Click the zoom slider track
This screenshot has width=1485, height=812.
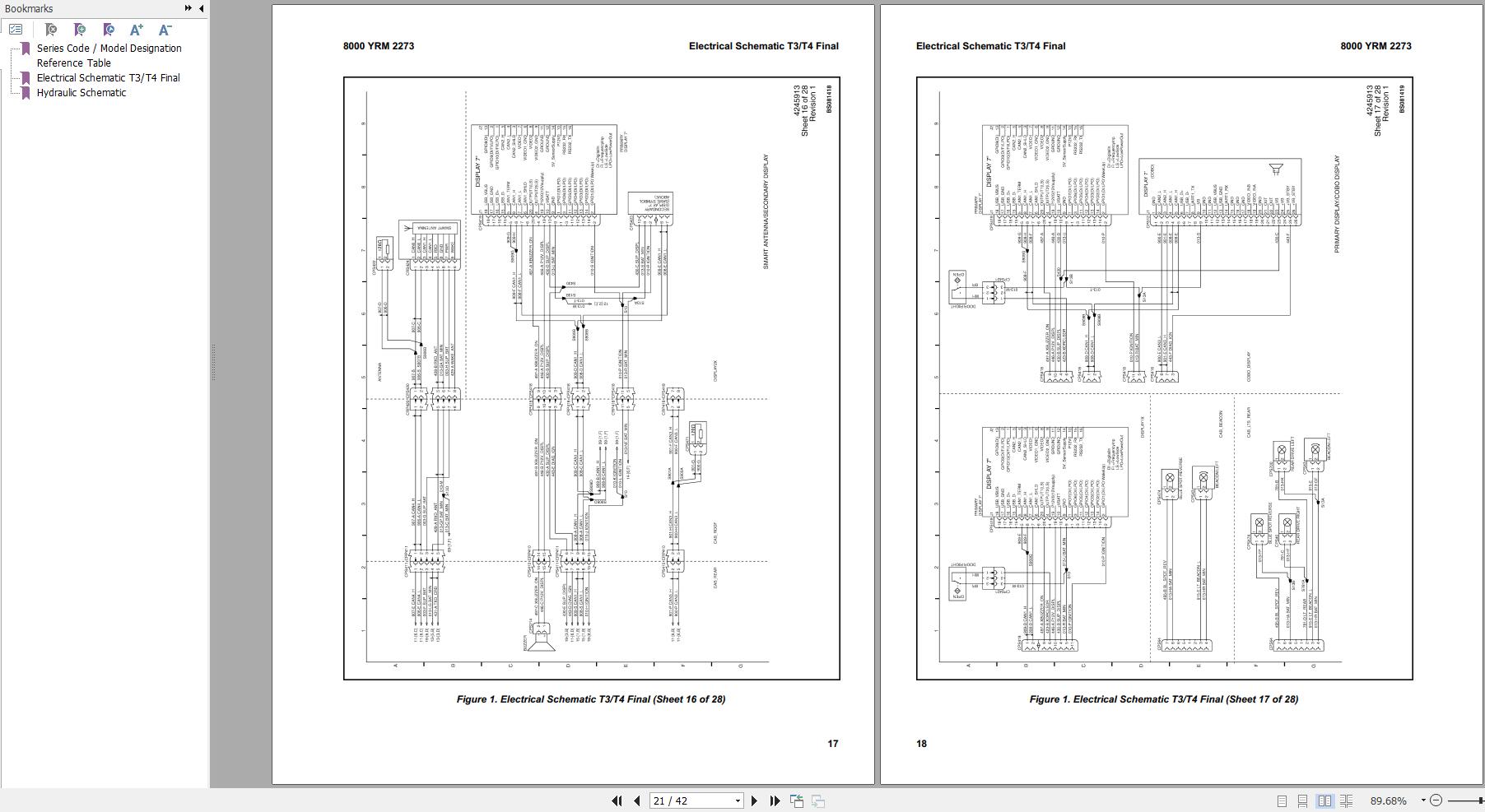pyautogui.click(x=1466, y=800)
